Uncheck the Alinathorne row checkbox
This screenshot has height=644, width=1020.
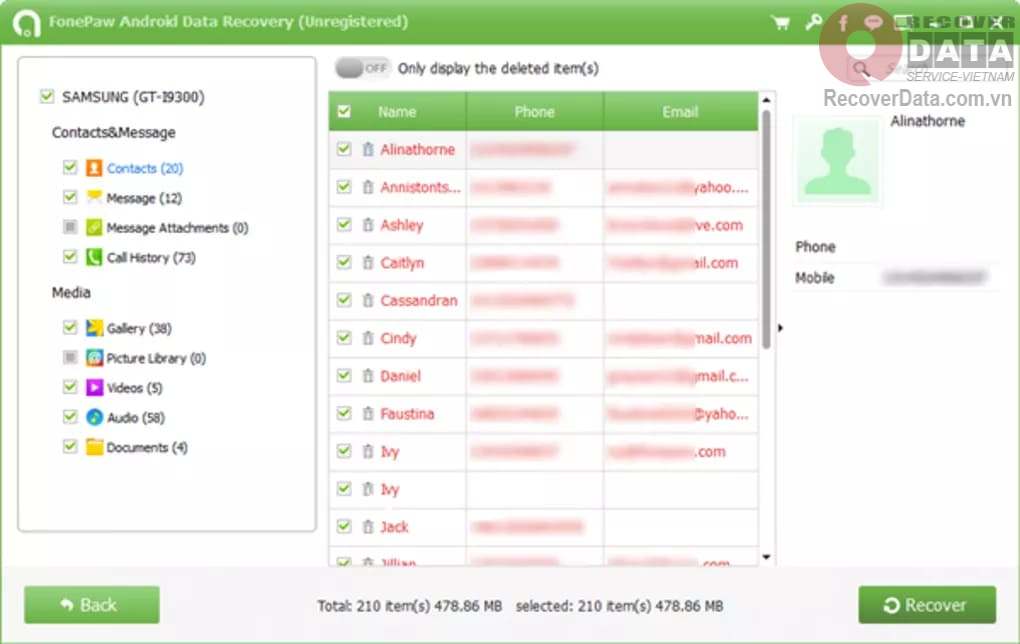[344, 149]
